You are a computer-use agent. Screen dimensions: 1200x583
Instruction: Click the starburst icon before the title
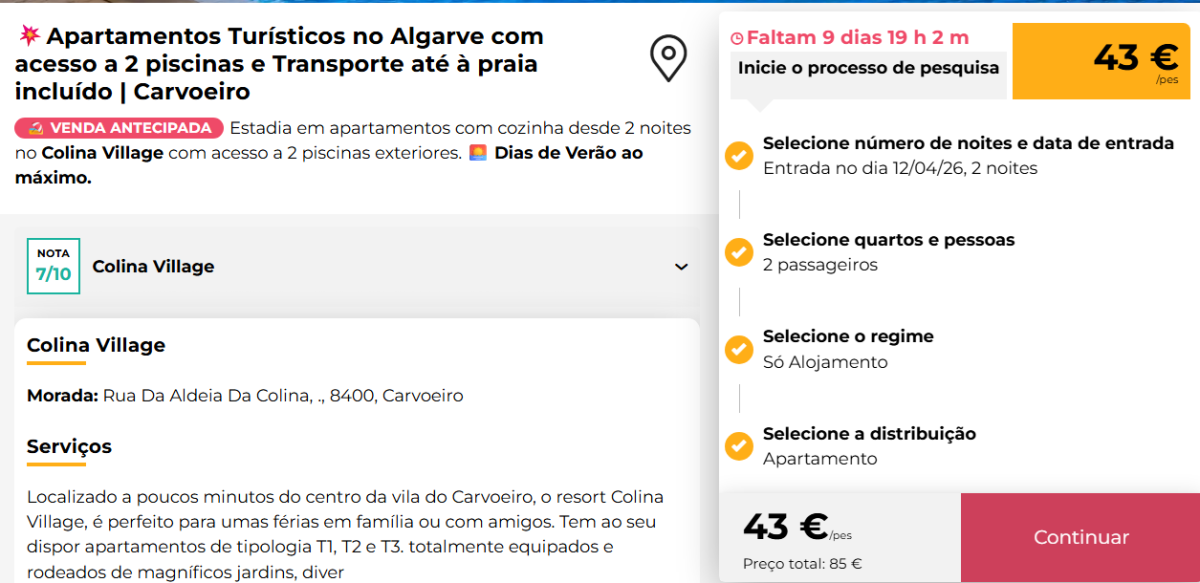[x=28, y=37]
